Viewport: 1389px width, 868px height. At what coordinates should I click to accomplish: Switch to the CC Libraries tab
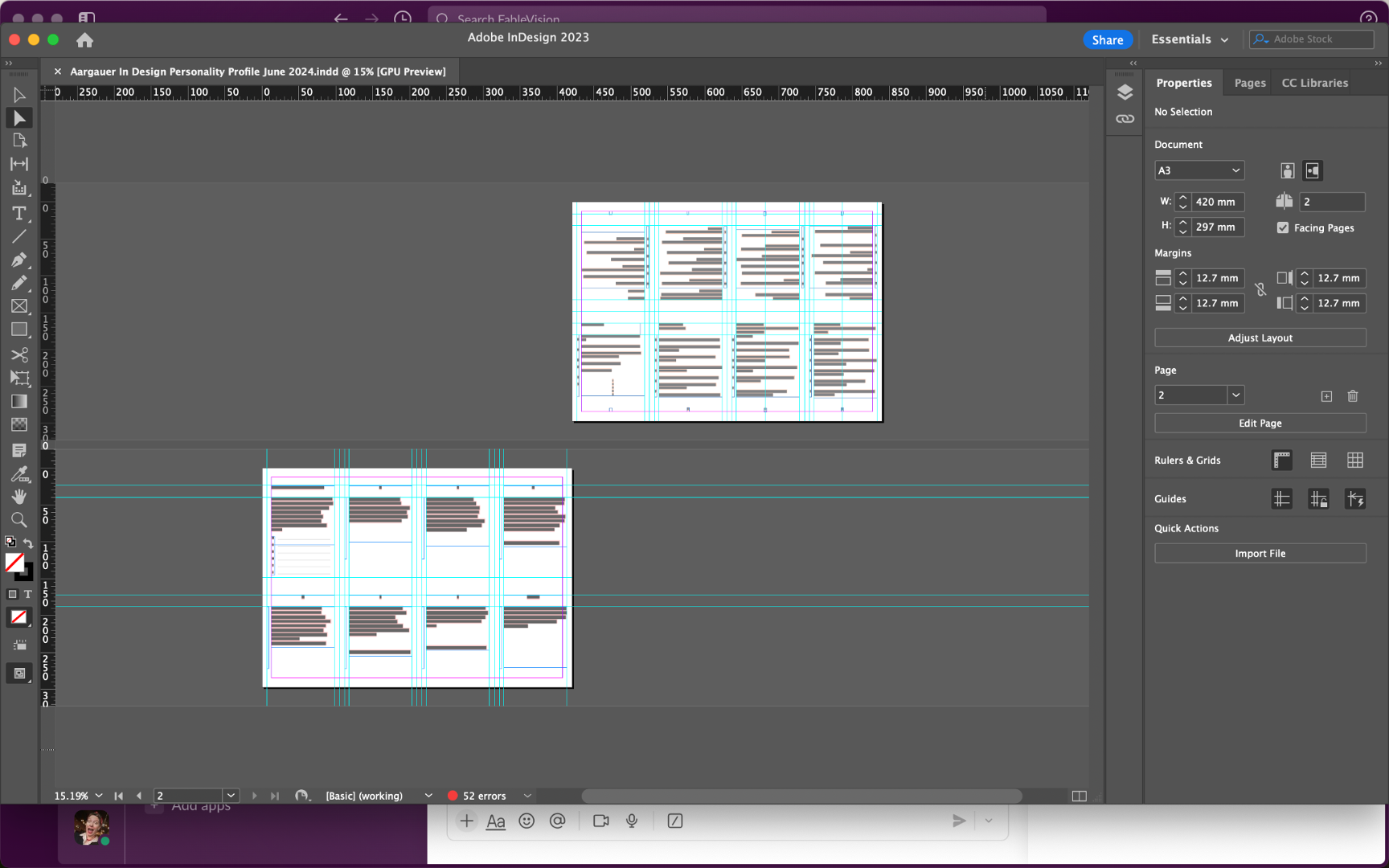(1315, 83)
